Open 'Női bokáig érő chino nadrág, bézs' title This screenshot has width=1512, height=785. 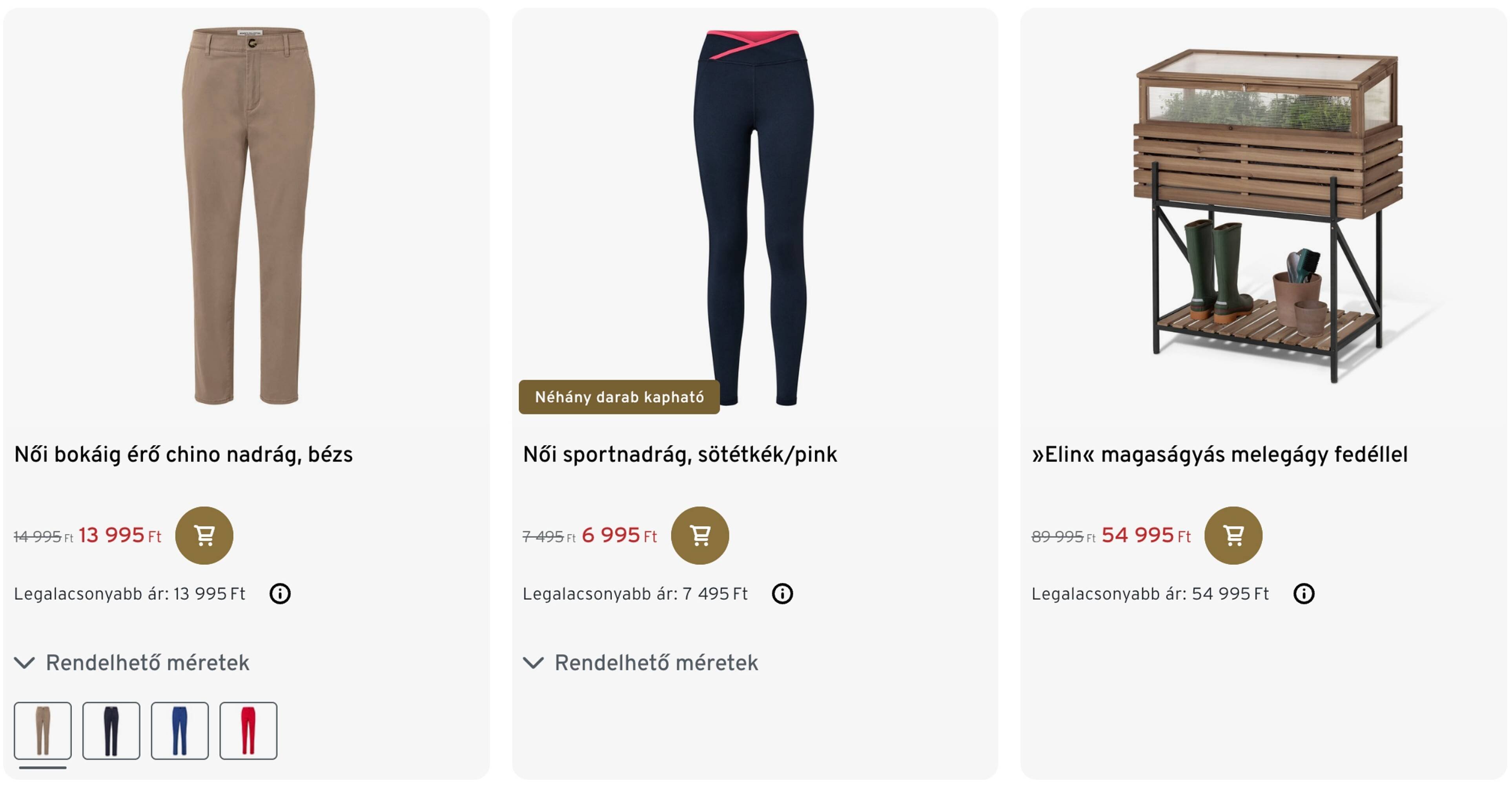pyautogui.click(x=183, y=455)
